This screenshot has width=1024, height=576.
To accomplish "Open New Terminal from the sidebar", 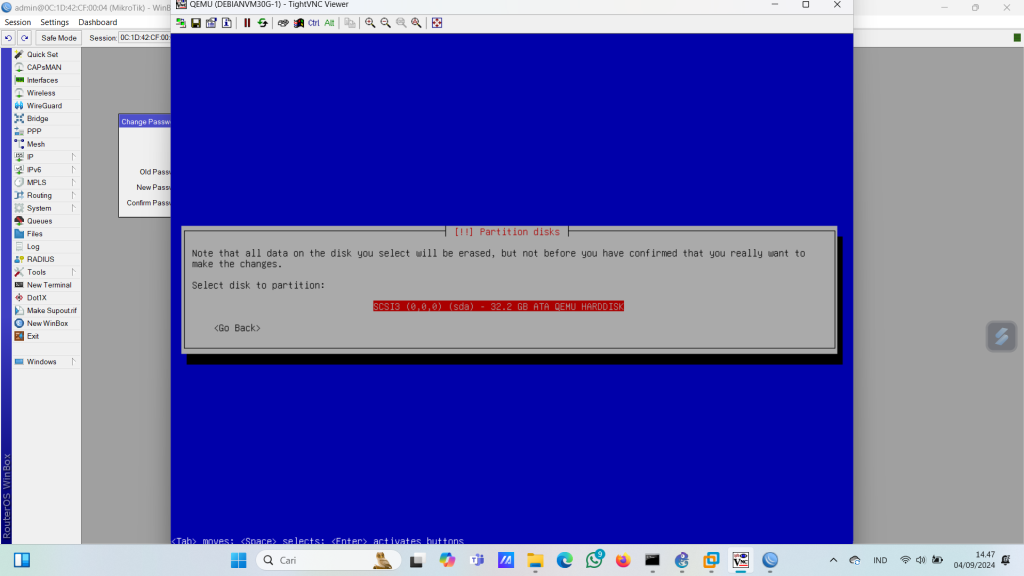I will (49, 285).
